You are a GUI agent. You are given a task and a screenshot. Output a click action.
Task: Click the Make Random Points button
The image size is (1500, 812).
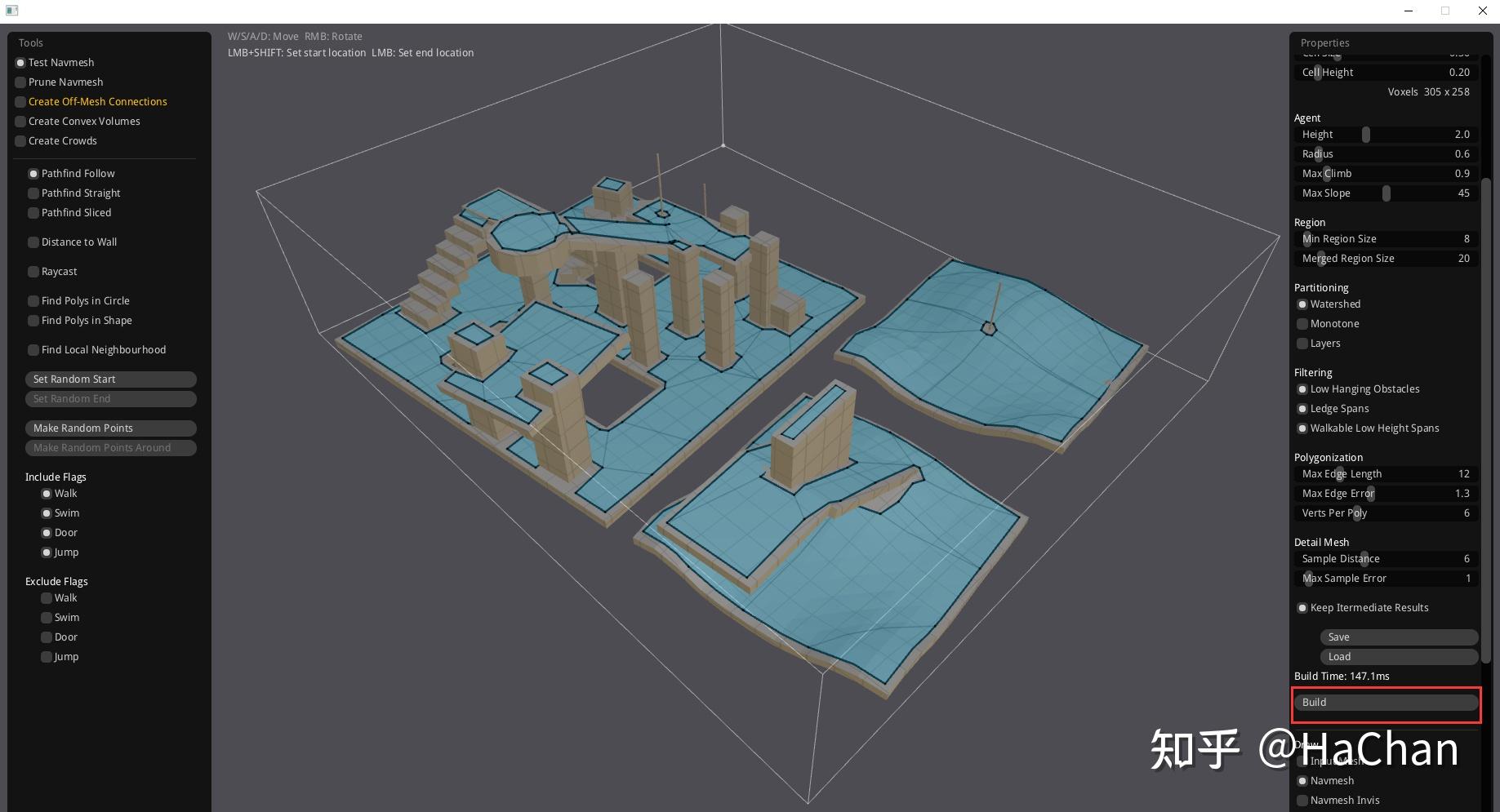click(111, 428)
